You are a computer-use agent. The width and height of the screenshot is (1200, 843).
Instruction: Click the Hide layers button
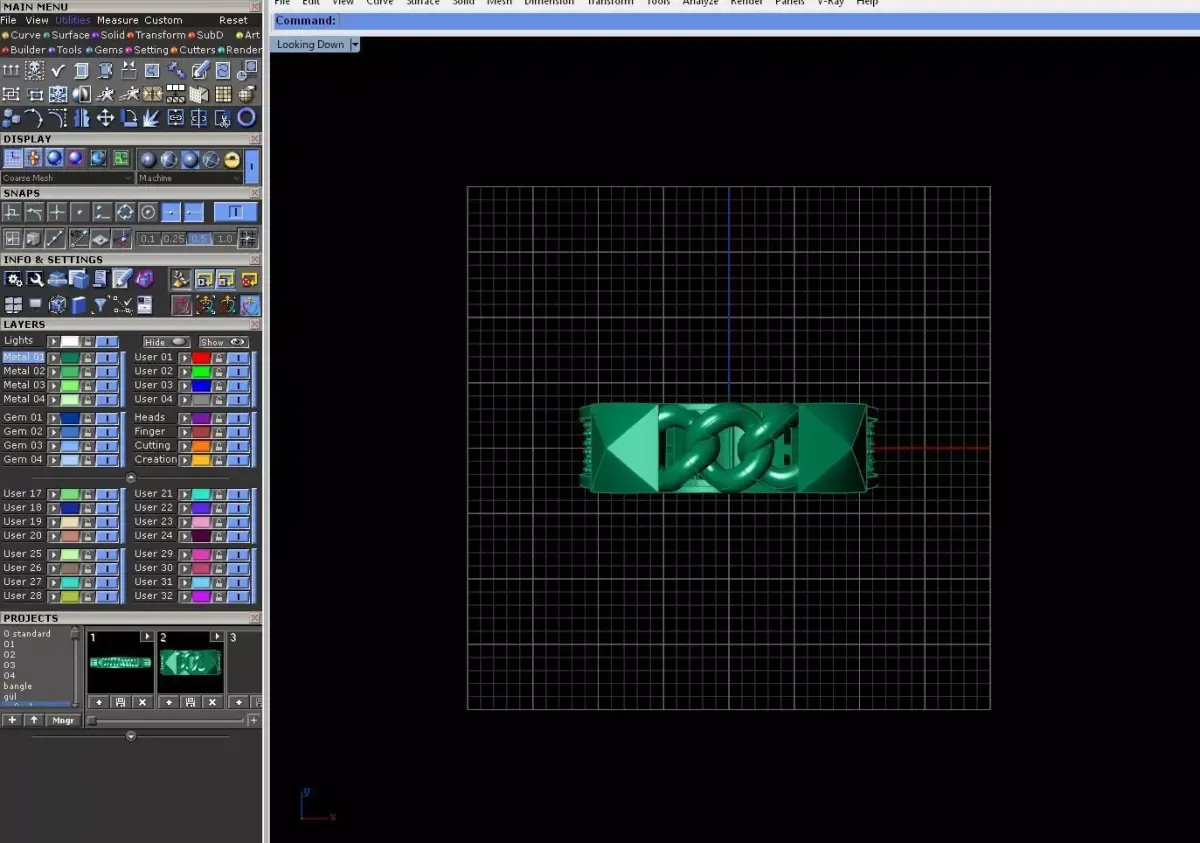click(167, 342)
